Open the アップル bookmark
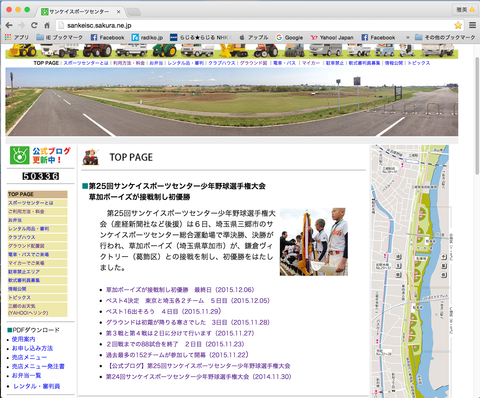This screenshot has height=398, width=480. [x=254, y=37]
